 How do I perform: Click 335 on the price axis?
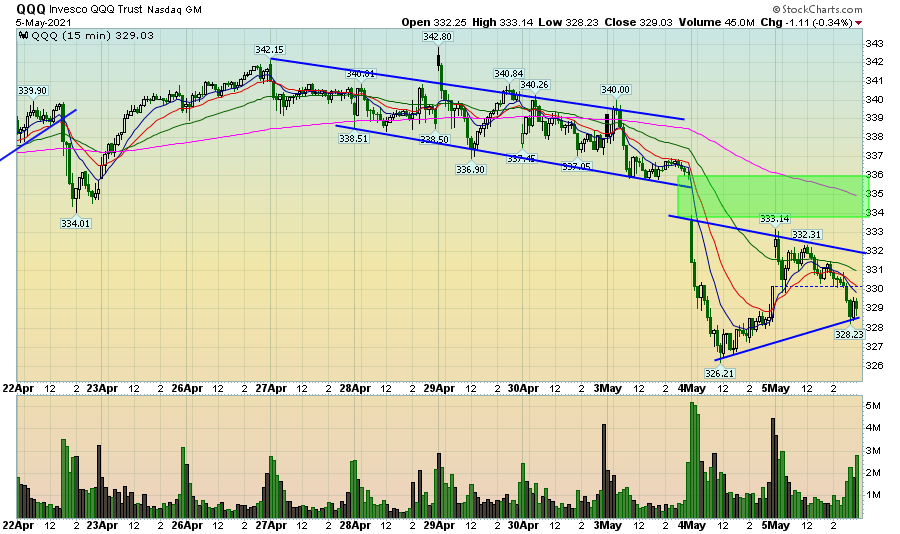coord(874,194)
